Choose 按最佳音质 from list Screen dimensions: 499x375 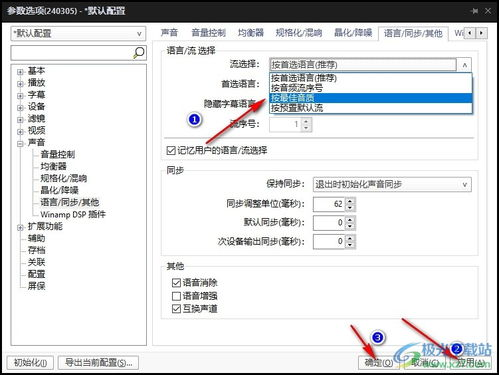(x=371, y=98)
